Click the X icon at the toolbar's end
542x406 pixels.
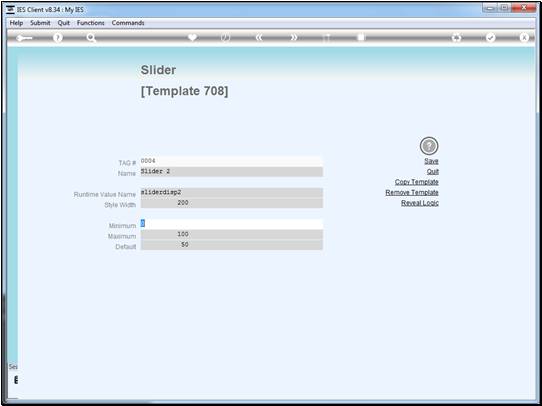[524, 38]
